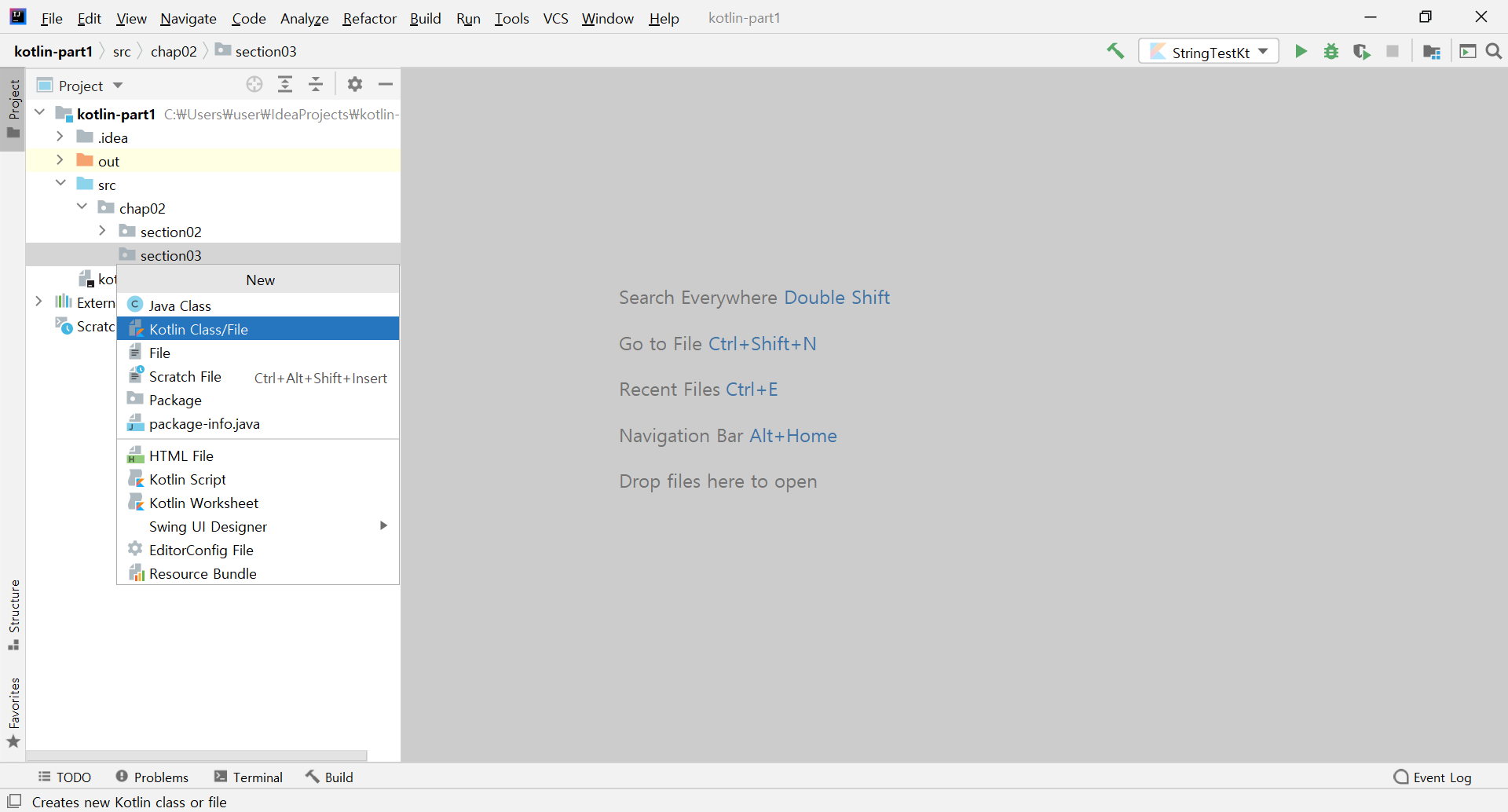Open the Code menu

pyautogui.click(x=249, y=18)
